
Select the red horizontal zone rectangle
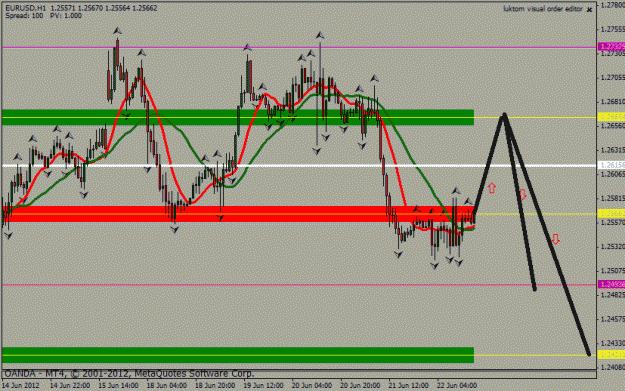tap(238, 214)
